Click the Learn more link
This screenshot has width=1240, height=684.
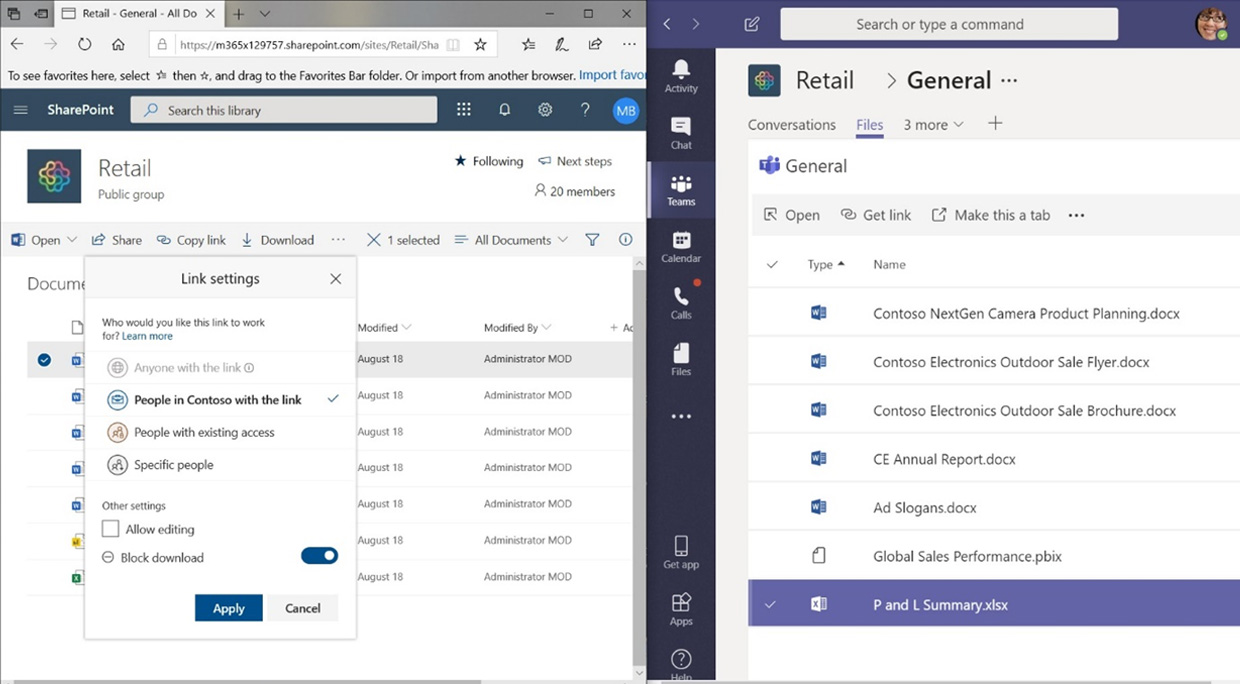coord(147,337)
